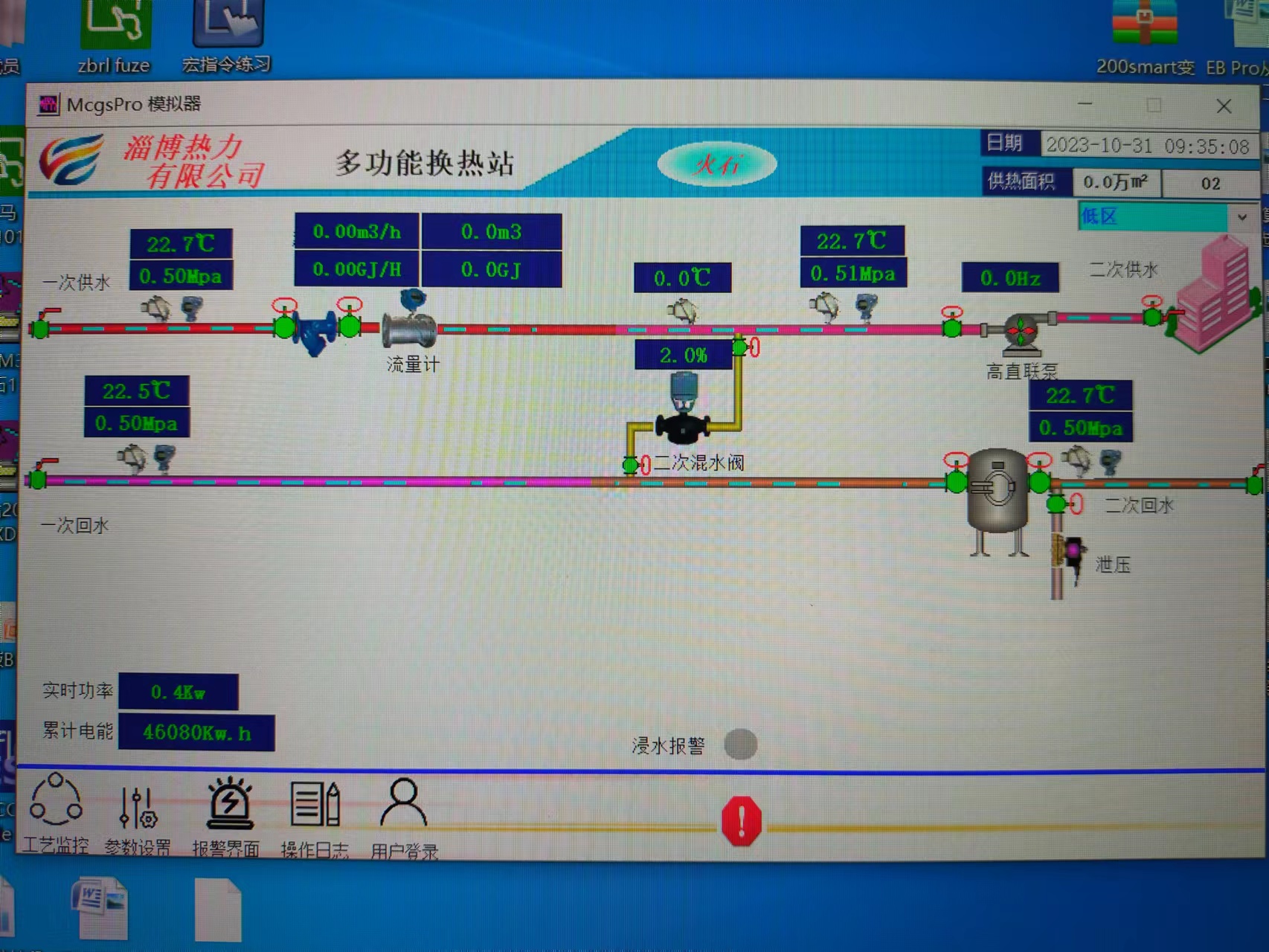The width and height of the screenshot is (1269, 952).
Task: Click the 火行 oval button
Action: click(716, 164)
